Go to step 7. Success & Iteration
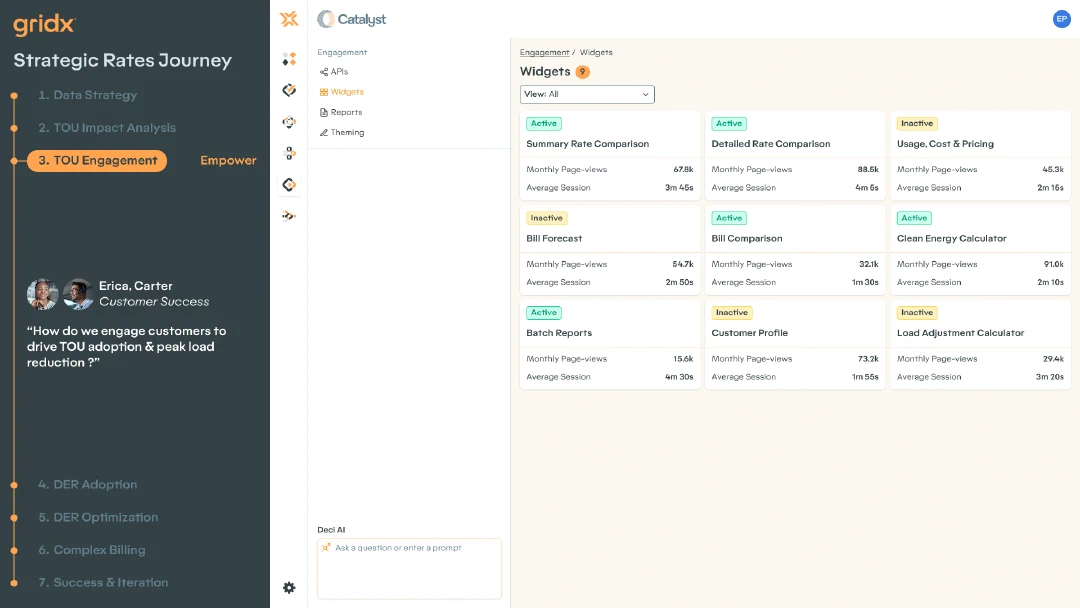Screen dimensions: 1080x608 point(103,583)
